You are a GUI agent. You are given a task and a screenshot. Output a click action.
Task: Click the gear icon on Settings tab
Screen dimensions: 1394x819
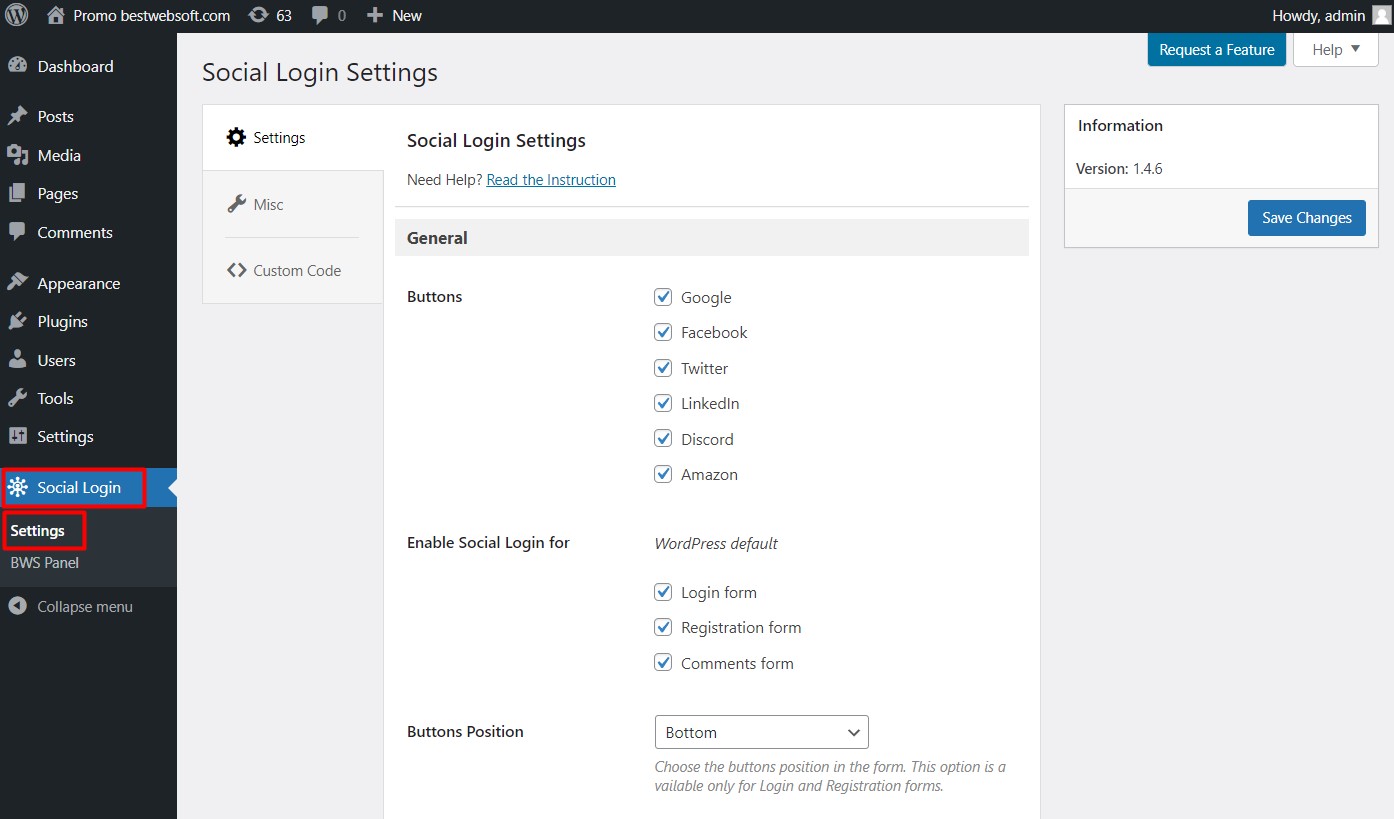[x=236, y=137]
